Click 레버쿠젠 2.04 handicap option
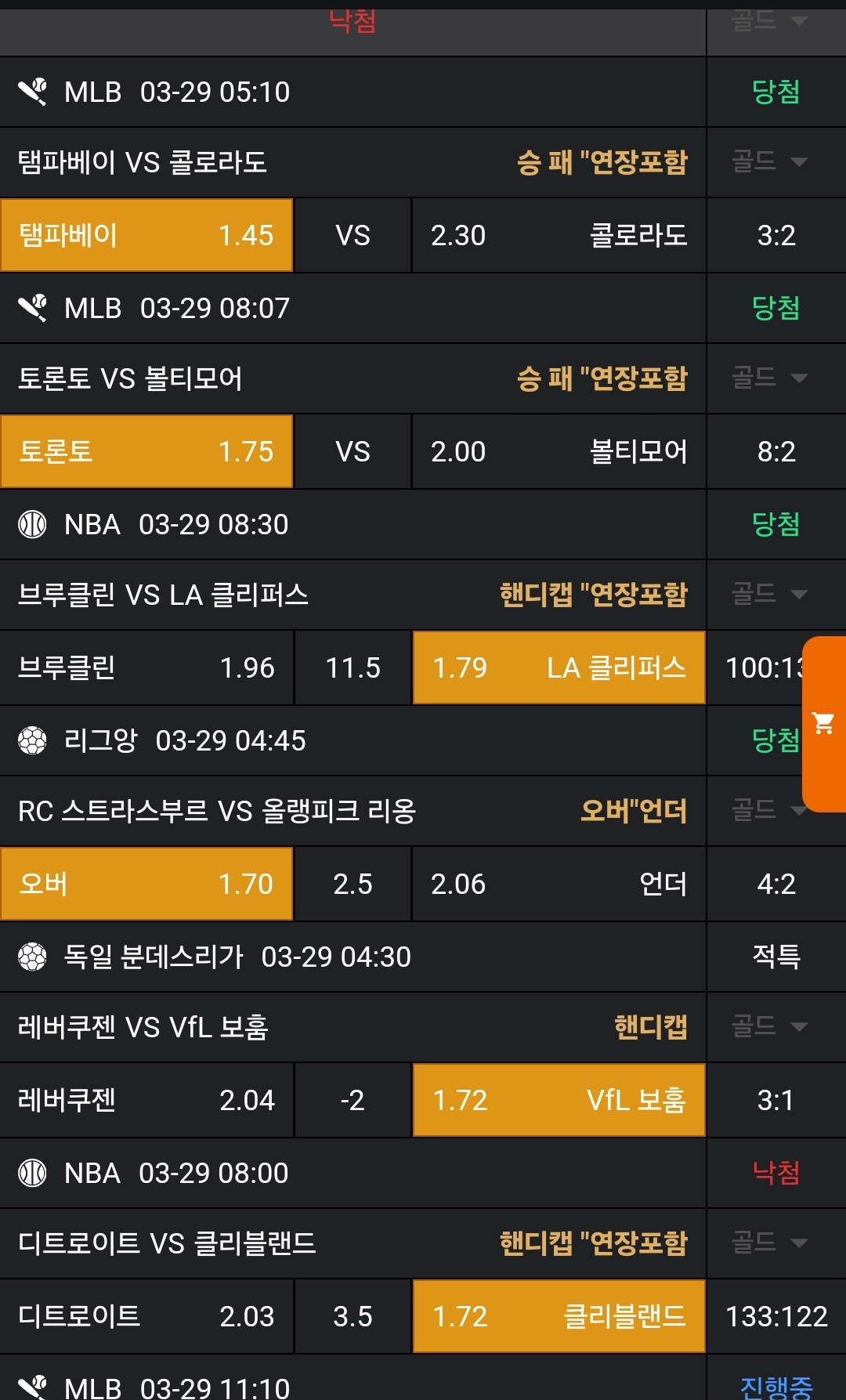The image size is (846, 1400). pos(146,1100)
